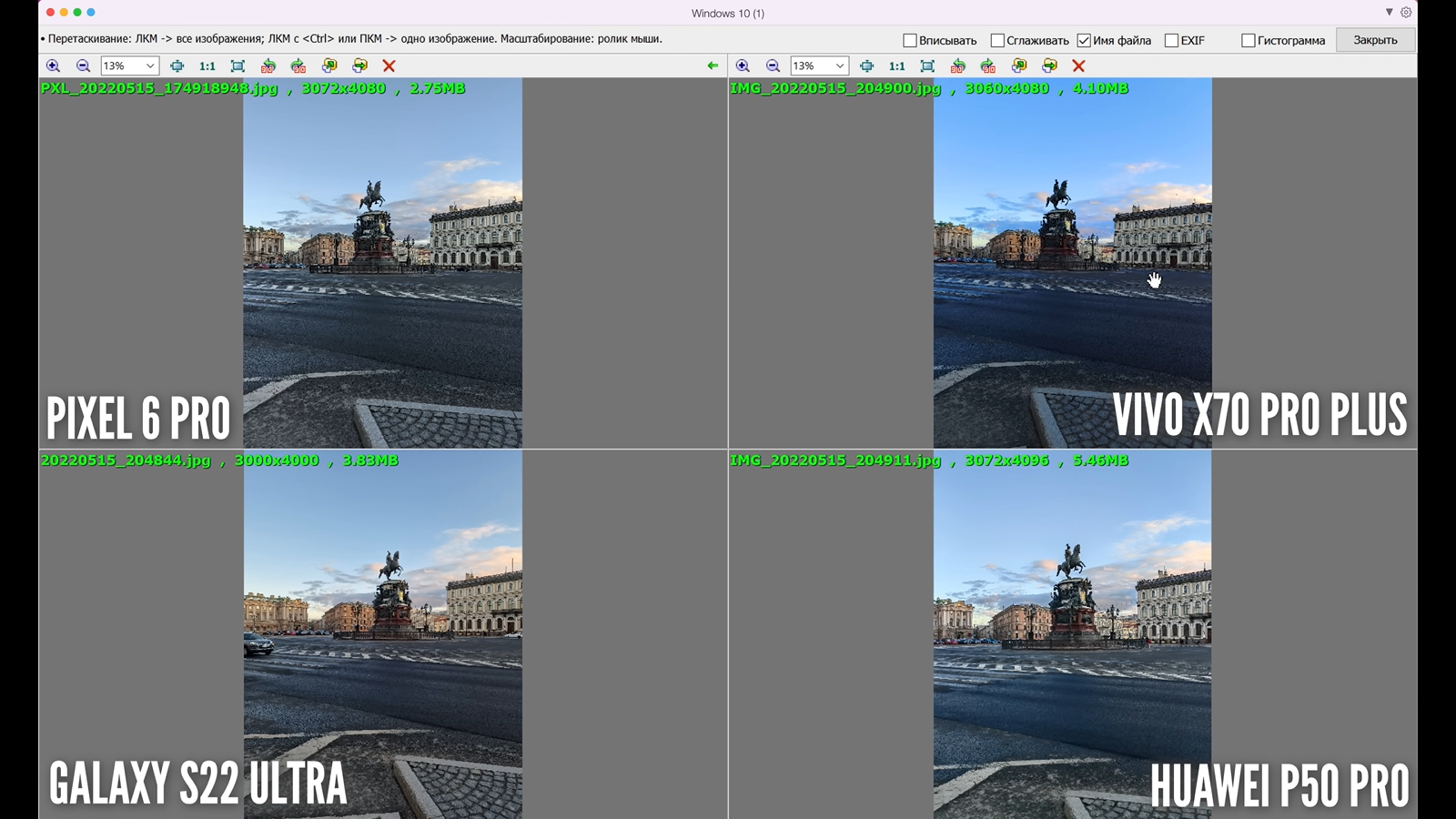Image resolution: width=1456 pixels, height=819 pixels.
Task: Click zoom out icon in right toolbar
Action: (773, 66)
